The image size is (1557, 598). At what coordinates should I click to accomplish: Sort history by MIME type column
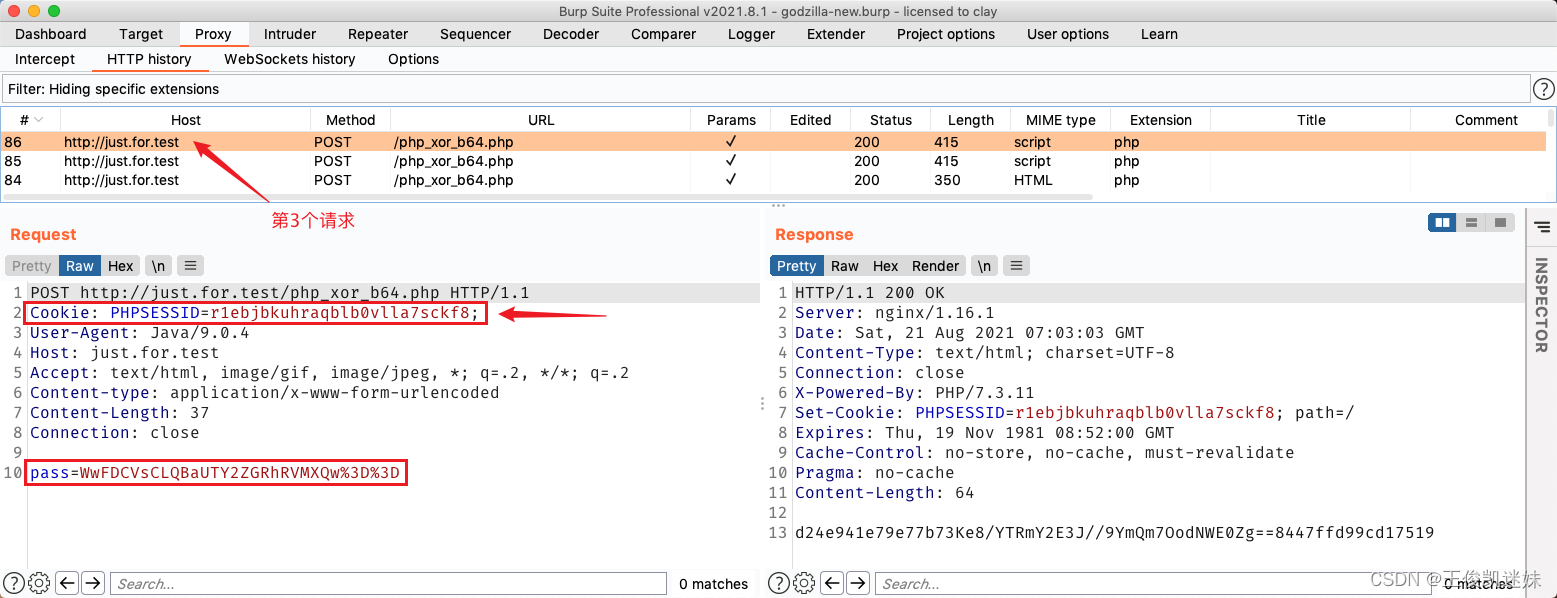tap(1061, 120)
